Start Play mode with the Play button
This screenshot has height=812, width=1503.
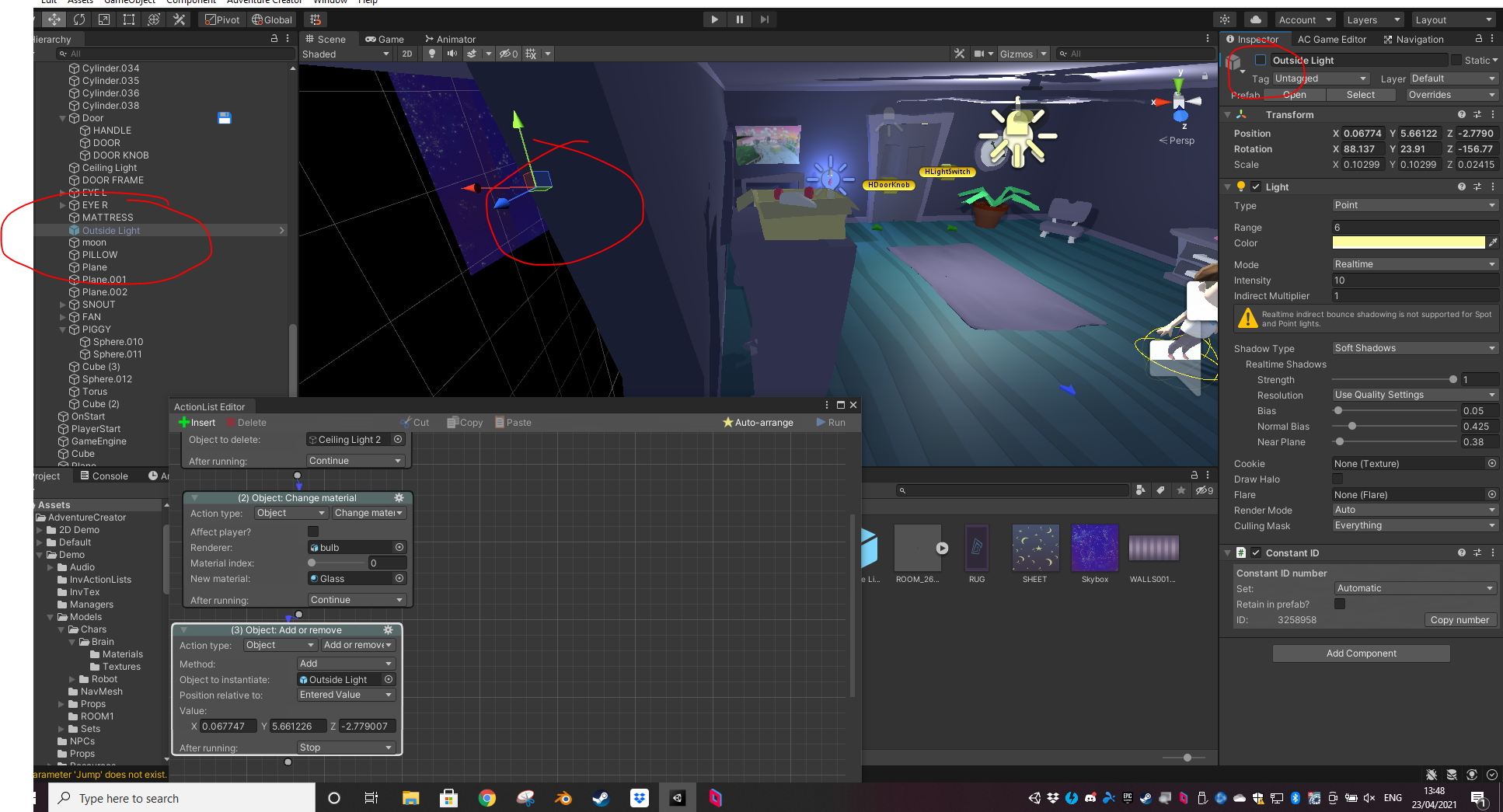714,19
